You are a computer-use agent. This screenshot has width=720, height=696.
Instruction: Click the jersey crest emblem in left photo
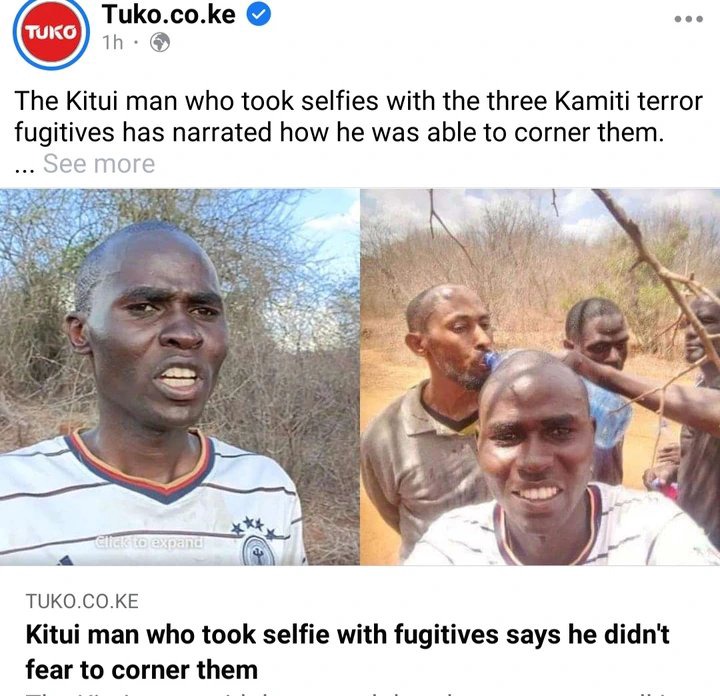click(259, 550)
